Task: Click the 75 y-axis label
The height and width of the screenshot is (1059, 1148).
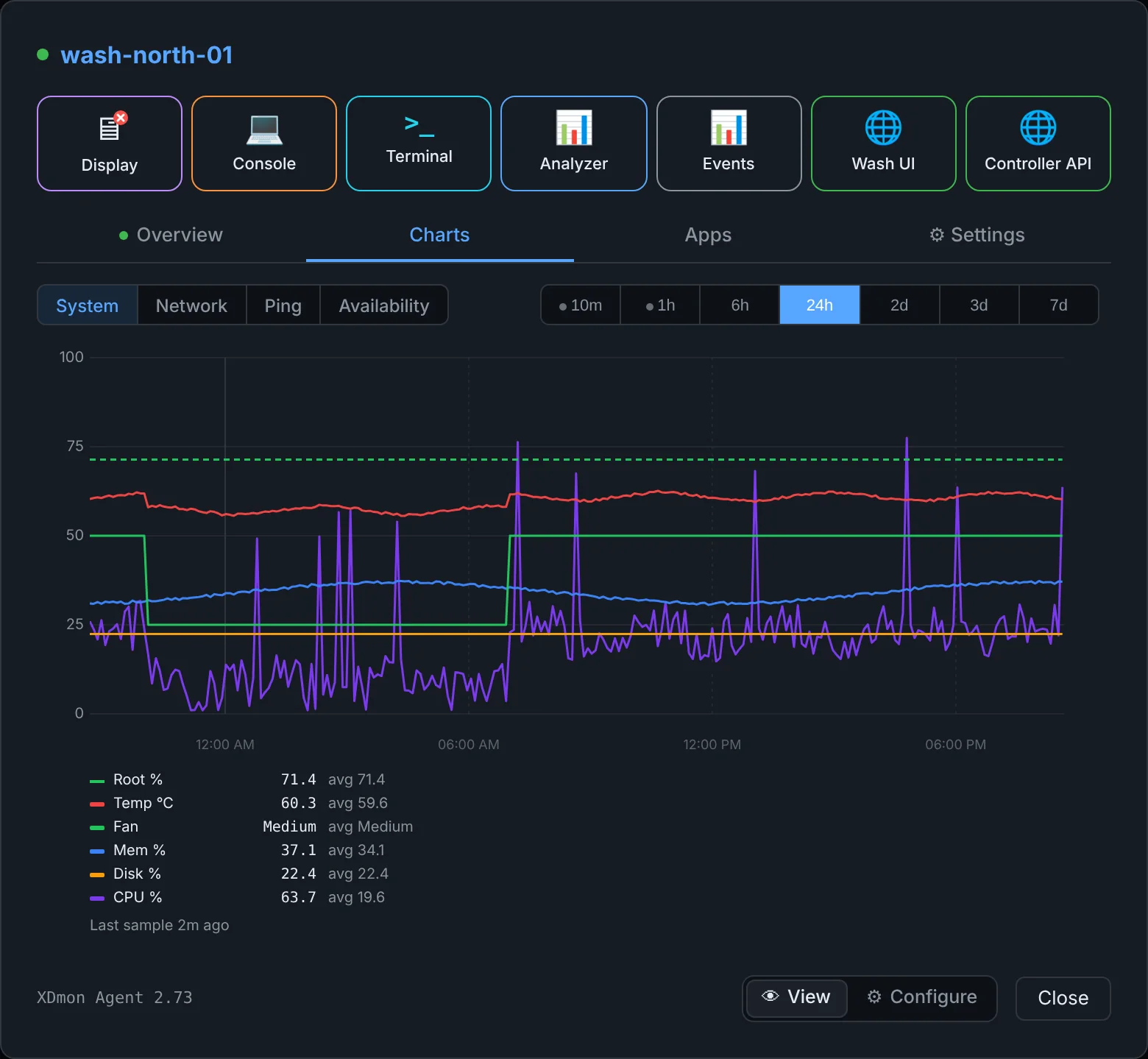Action: 75,446
